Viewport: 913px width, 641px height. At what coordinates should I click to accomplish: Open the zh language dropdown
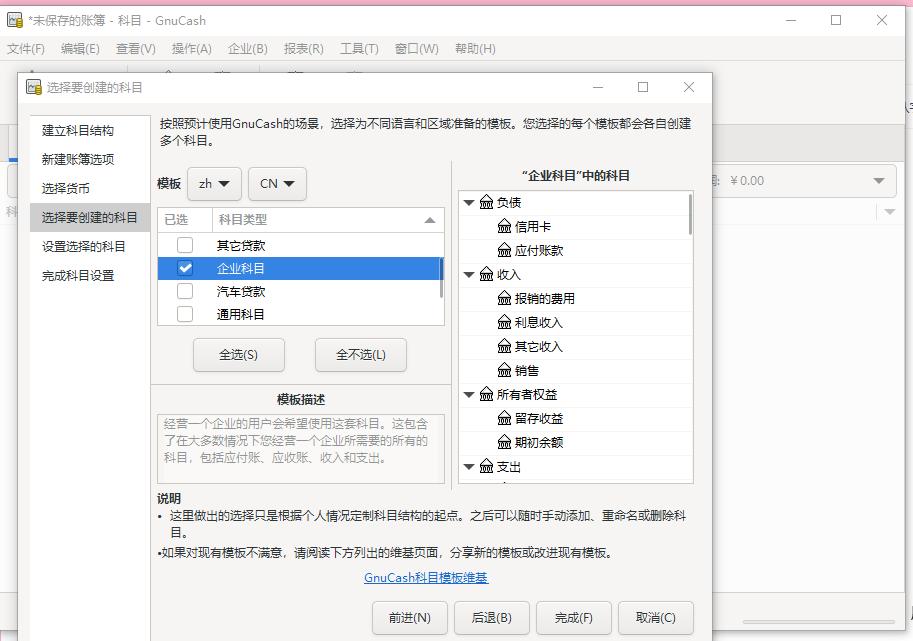point(214,184)
